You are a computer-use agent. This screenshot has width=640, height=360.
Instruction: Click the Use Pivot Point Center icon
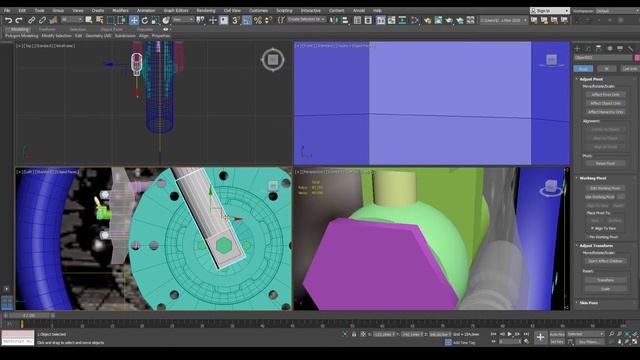tap(200, 20)
